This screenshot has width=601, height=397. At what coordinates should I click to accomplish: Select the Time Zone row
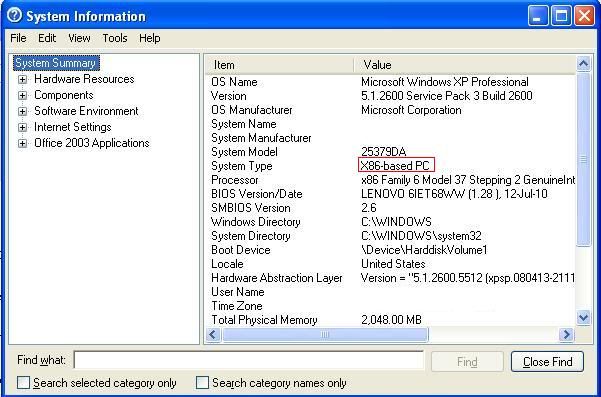click(x=391, y=306)
